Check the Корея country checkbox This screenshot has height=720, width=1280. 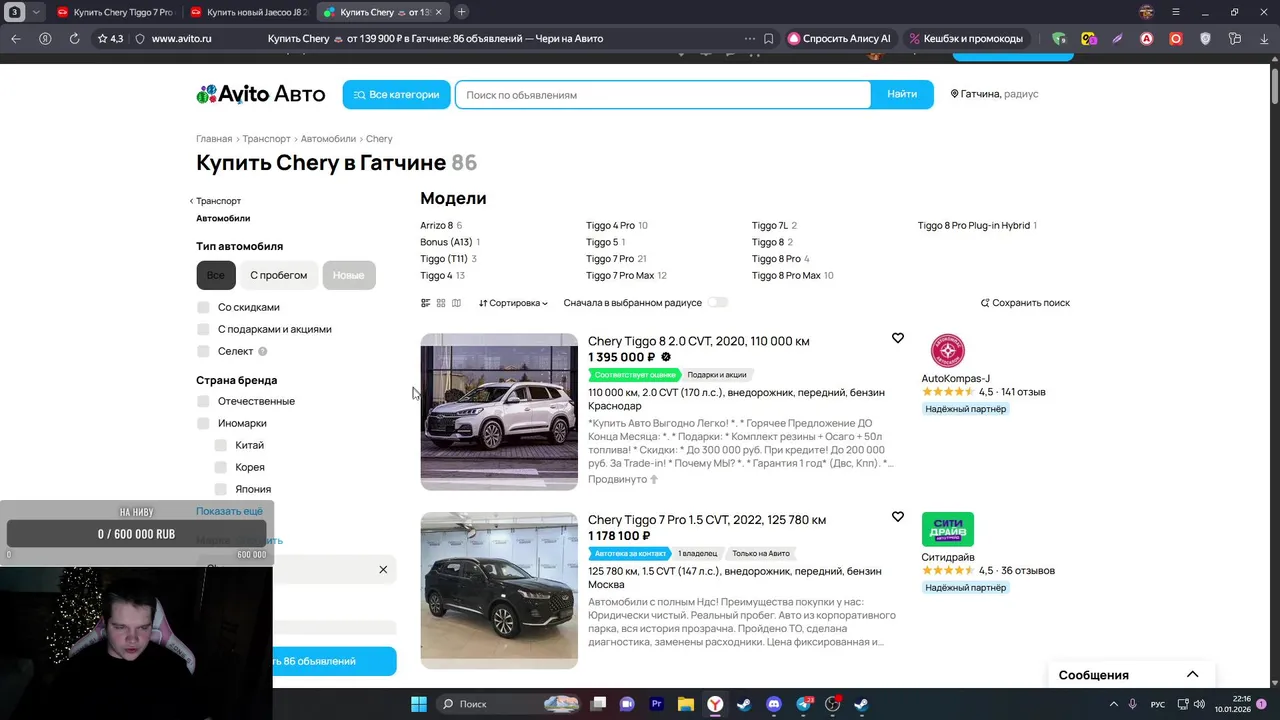(221, 467)
